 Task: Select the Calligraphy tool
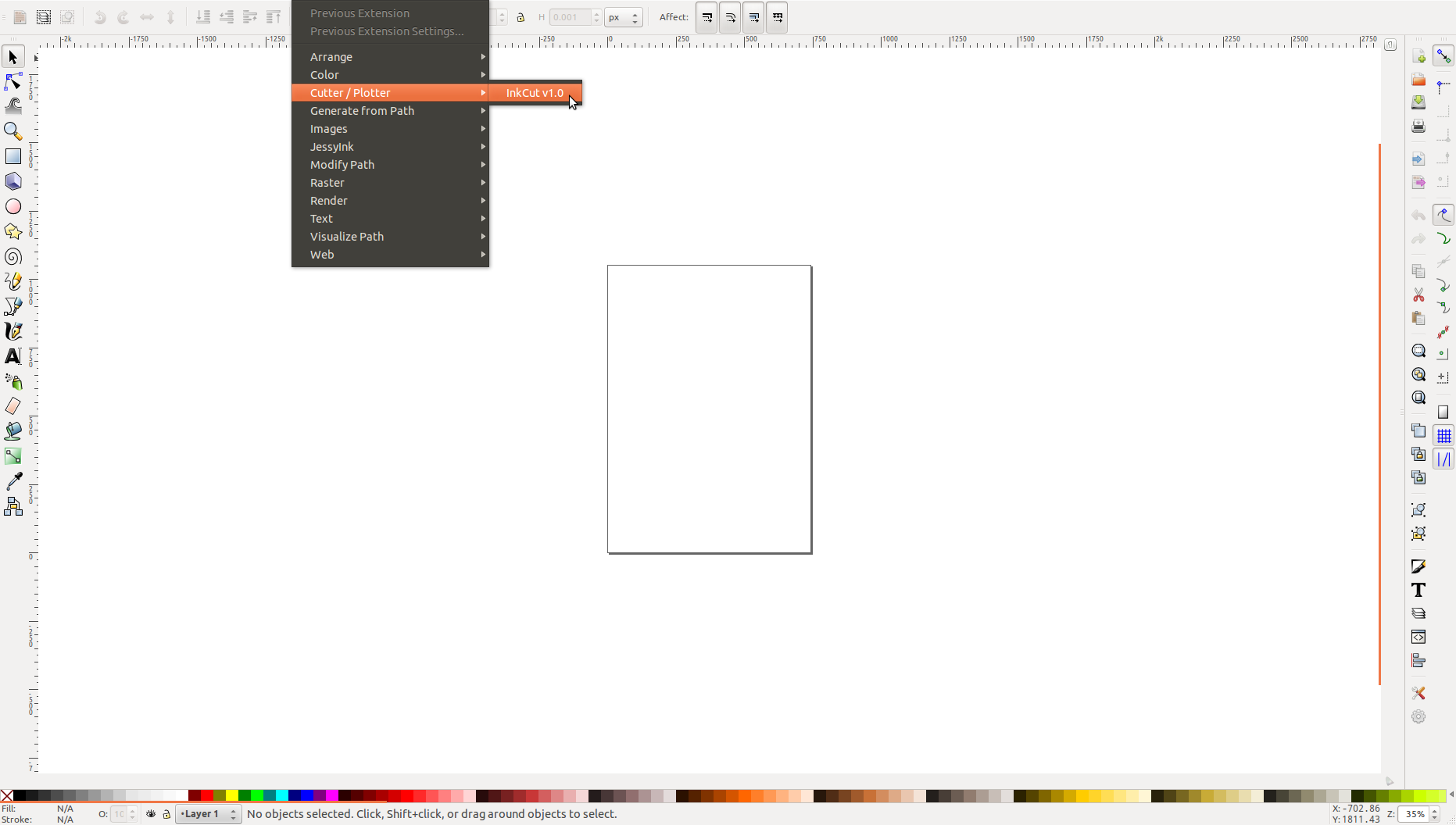pos(13,331)
